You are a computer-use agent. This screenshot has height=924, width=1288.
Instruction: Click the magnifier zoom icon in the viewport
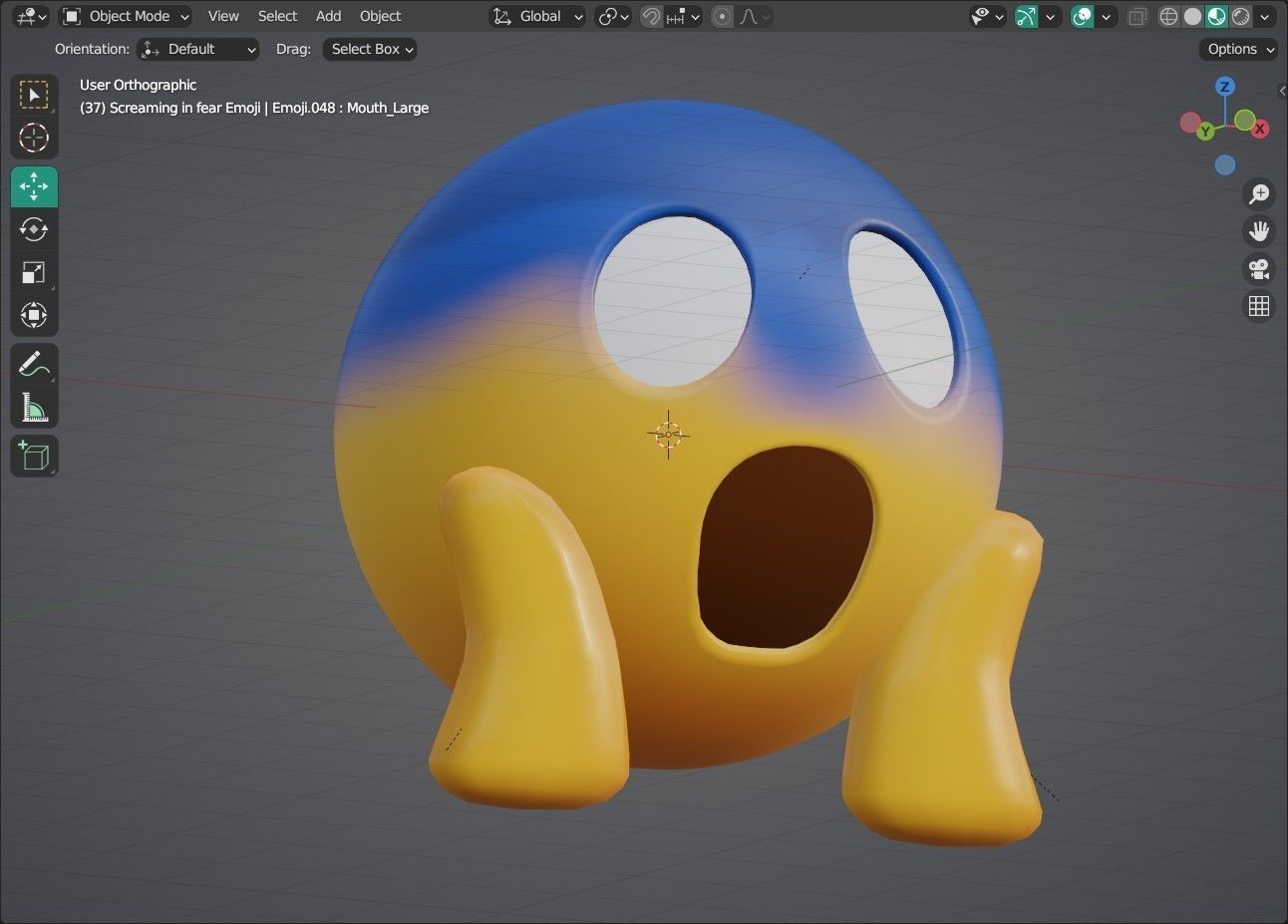(x=1259, y=193)
